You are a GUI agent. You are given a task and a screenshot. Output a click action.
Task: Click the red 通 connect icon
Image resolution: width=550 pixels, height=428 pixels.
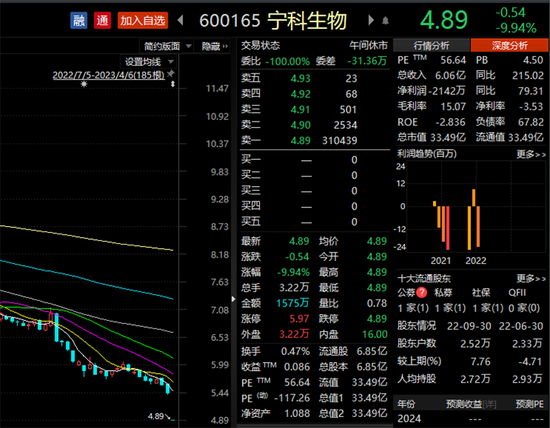point(102,20)
